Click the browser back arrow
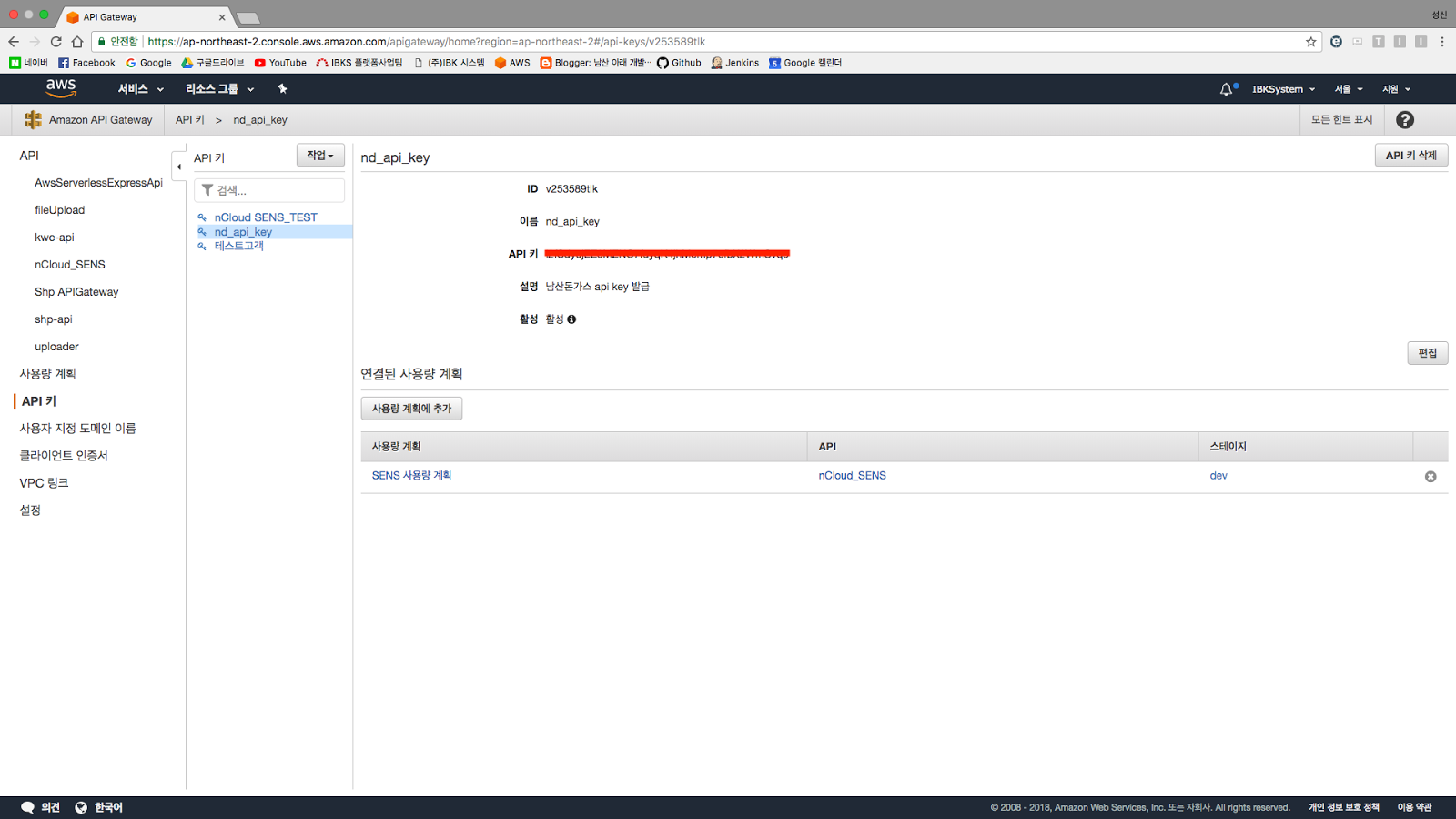Screen dimensions: 1456x819 point(14,42)
